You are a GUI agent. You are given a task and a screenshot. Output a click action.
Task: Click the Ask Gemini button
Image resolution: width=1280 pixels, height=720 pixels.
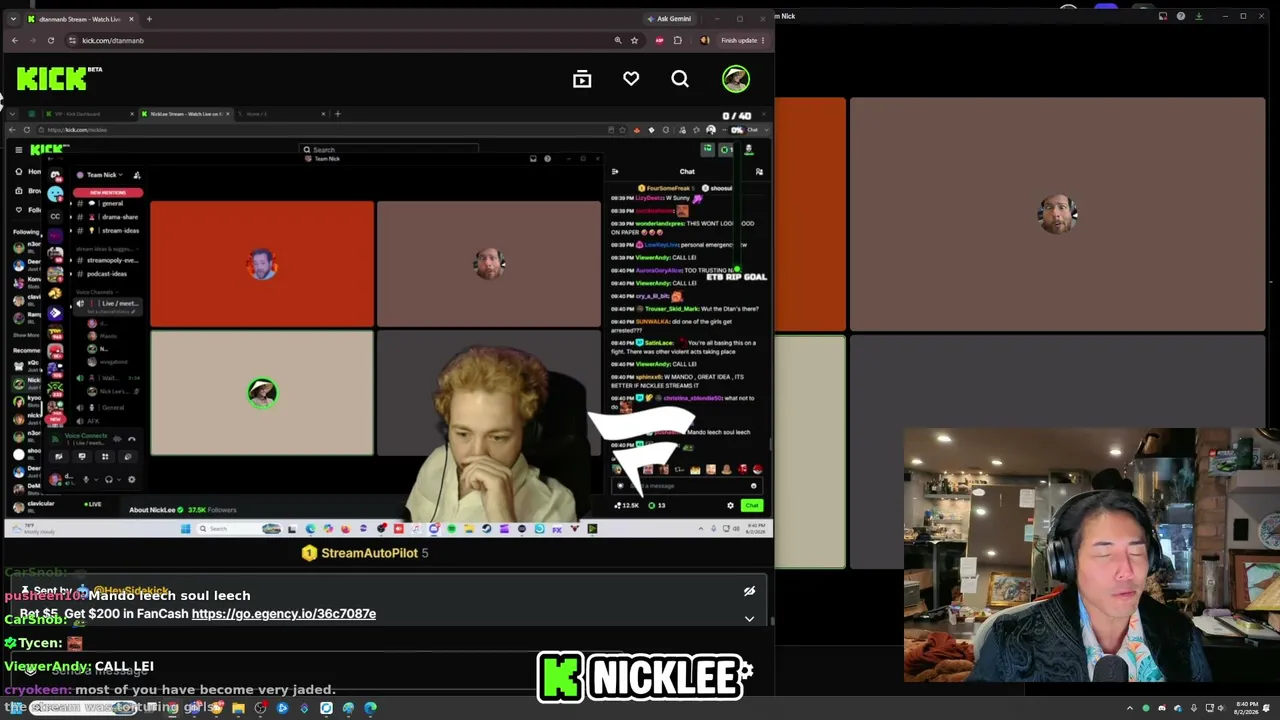click(670, 18)
